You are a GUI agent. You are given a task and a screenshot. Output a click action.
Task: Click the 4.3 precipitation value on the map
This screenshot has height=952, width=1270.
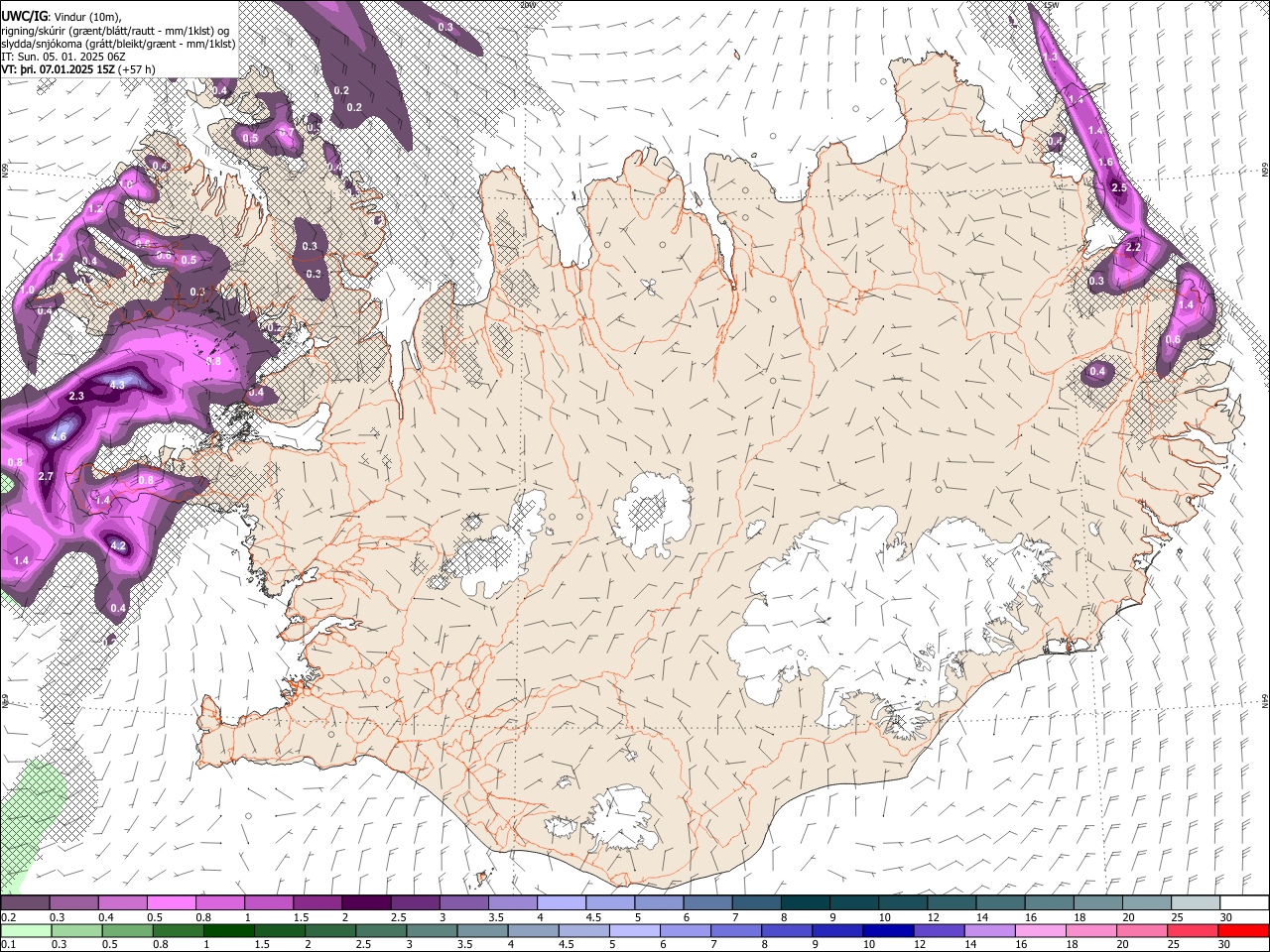(117, 384)
